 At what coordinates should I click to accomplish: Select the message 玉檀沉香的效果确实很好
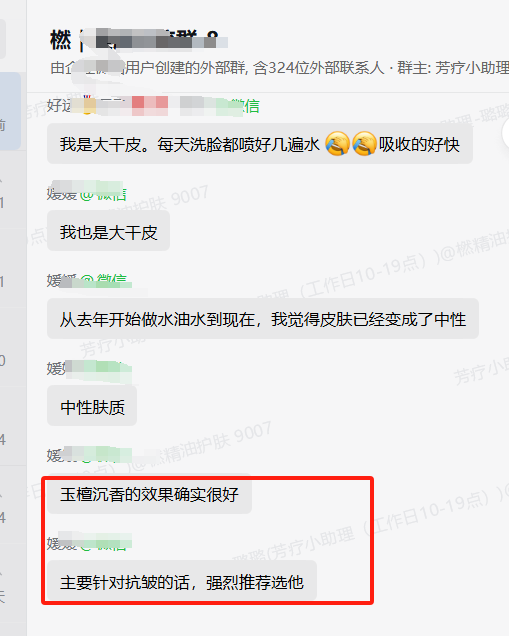(149, 494)
